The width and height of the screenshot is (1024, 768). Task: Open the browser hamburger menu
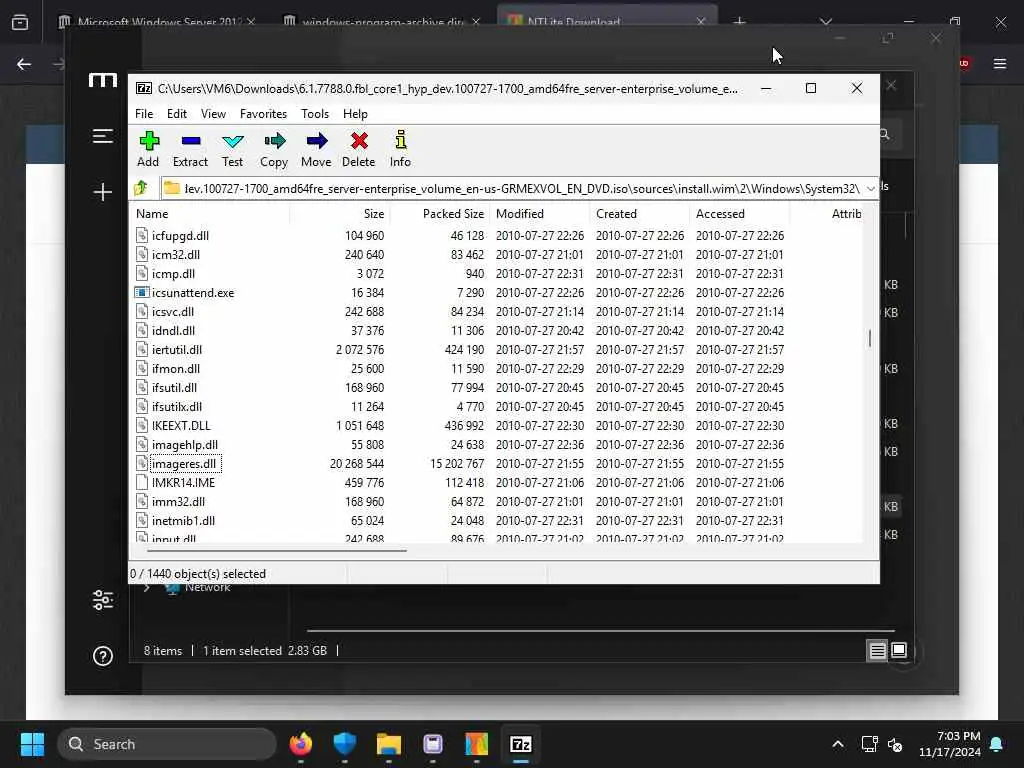(1000, 64)
